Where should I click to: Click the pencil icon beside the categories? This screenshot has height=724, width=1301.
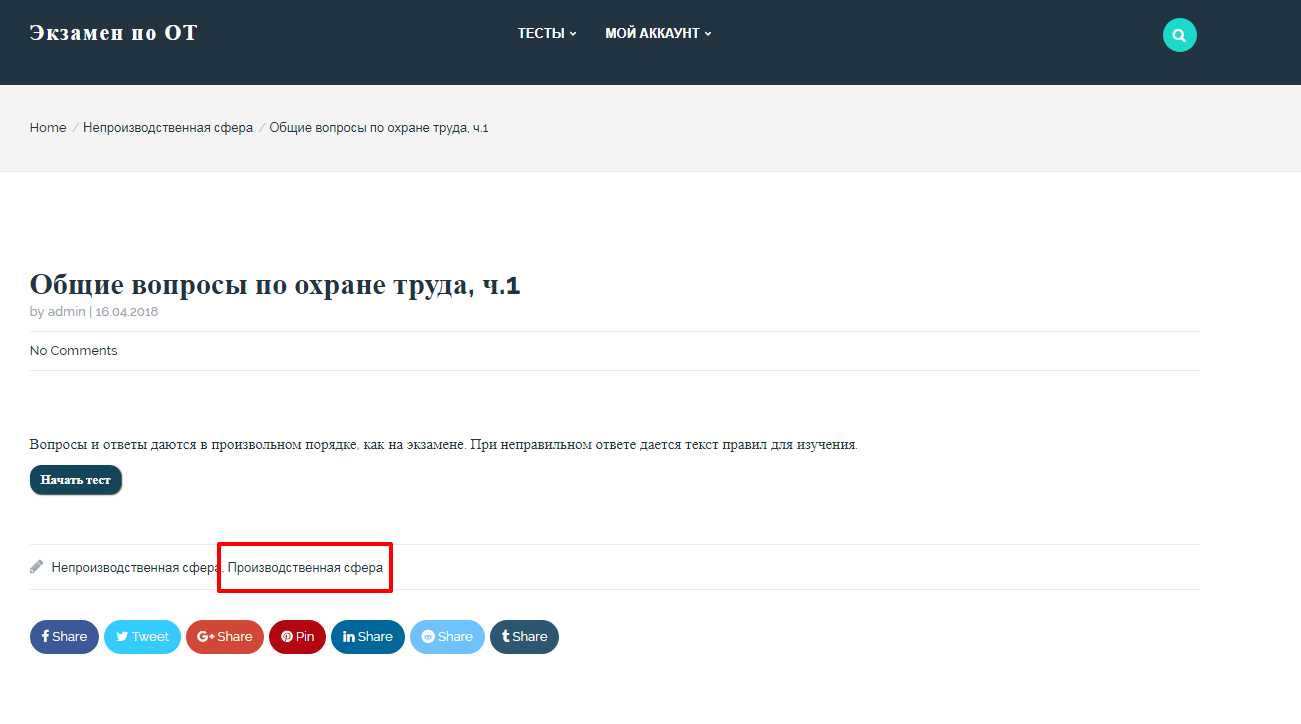click(37, 567)
